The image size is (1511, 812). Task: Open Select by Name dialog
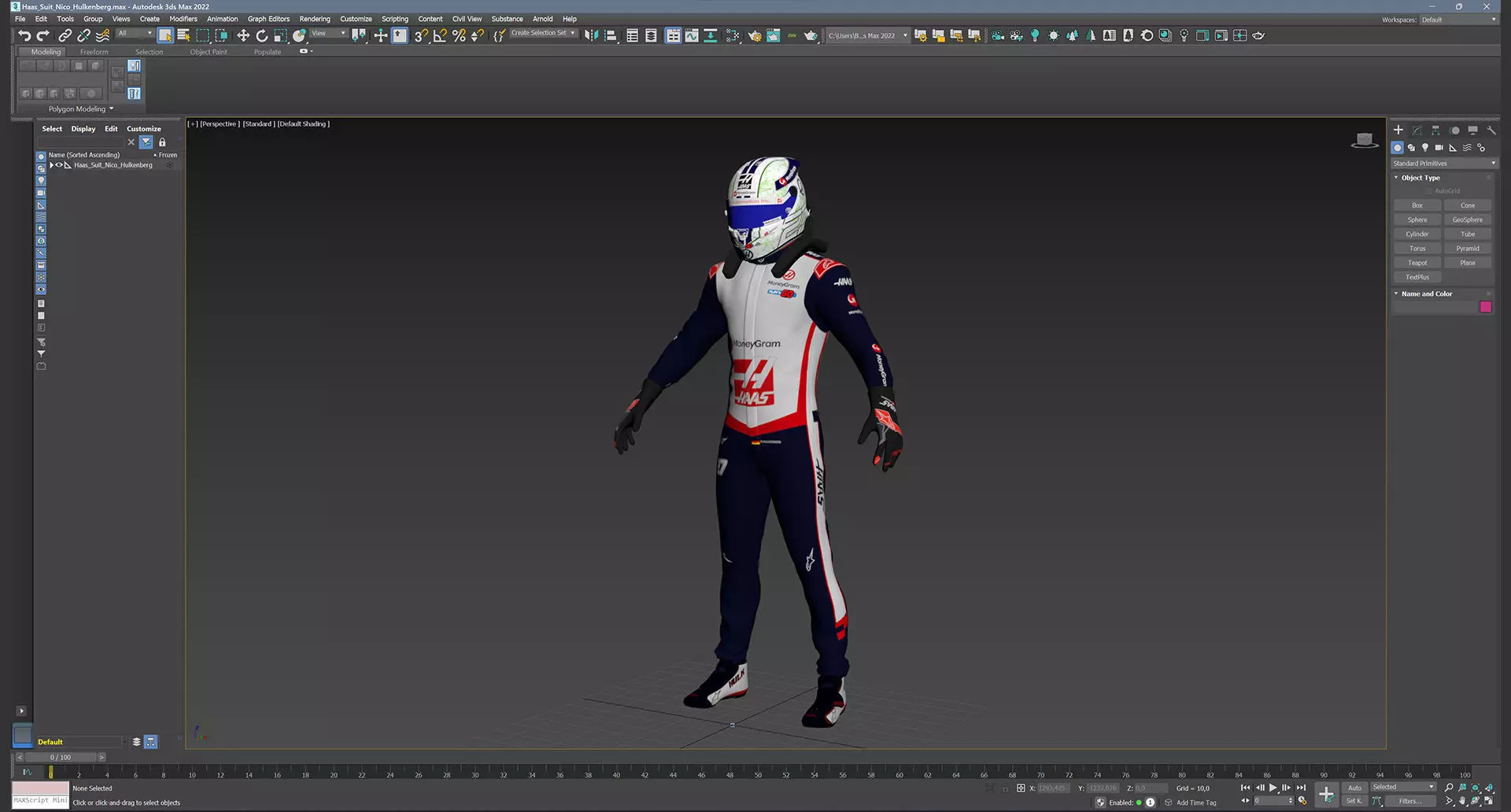pos(184,35)
